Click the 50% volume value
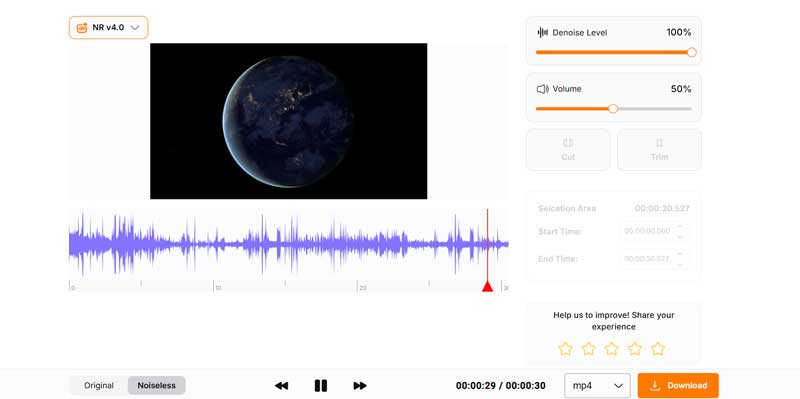This screenshot has height=399, width=800. pyautogui.click(x=681, y=89)
